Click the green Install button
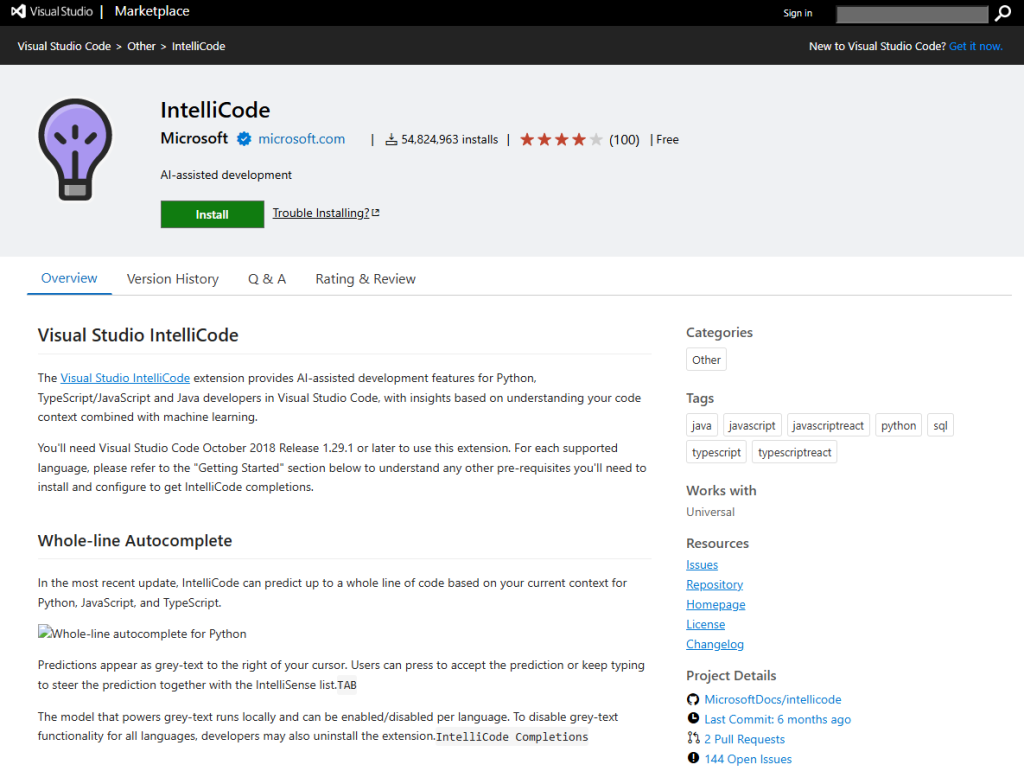 (x=212, y=214)
